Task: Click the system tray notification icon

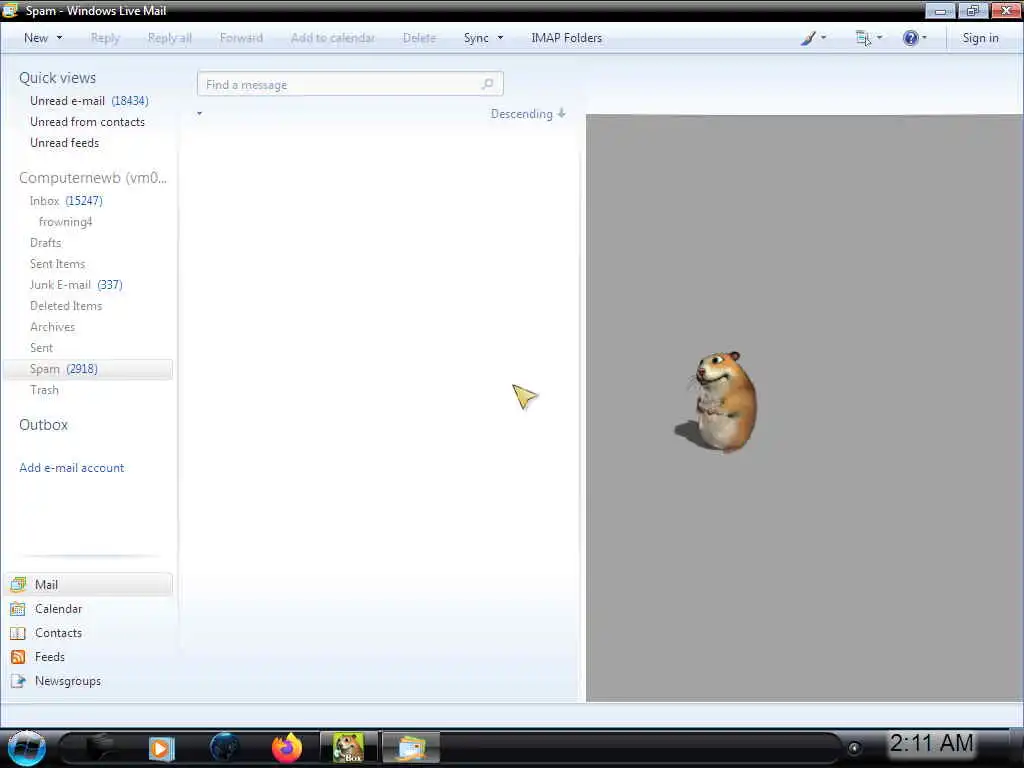Action: (x=854, y=748)
